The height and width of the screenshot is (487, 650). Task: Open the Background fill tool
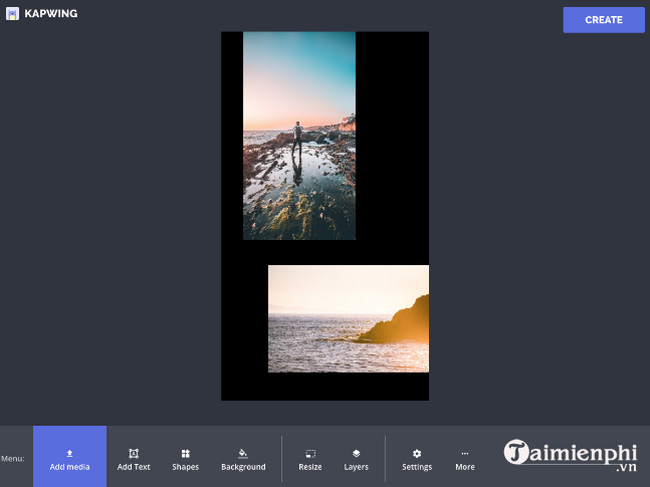click(243, 460)
